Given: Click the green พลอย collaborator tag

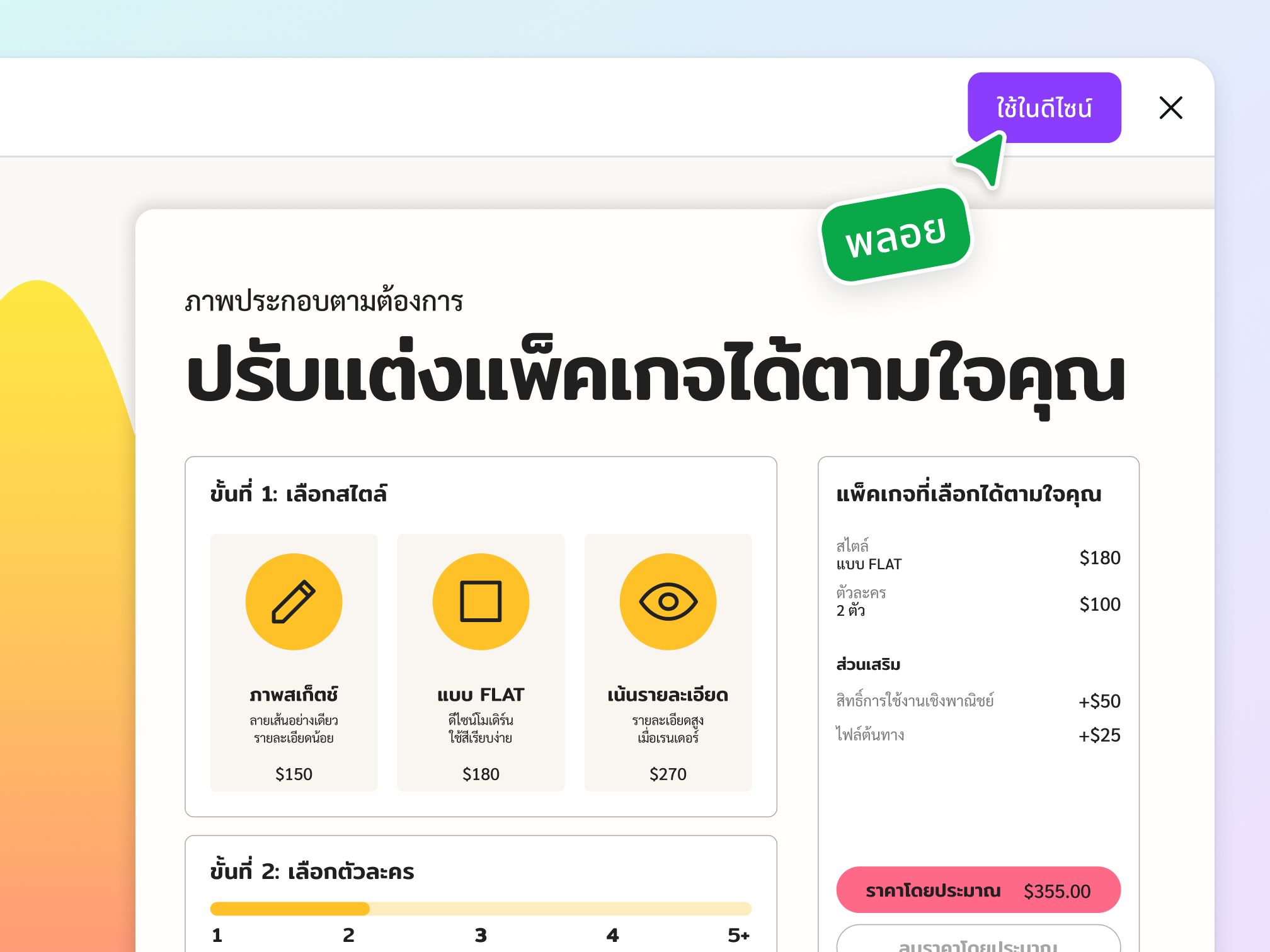Looking at the screenshot, I should [x=896, y=235].
